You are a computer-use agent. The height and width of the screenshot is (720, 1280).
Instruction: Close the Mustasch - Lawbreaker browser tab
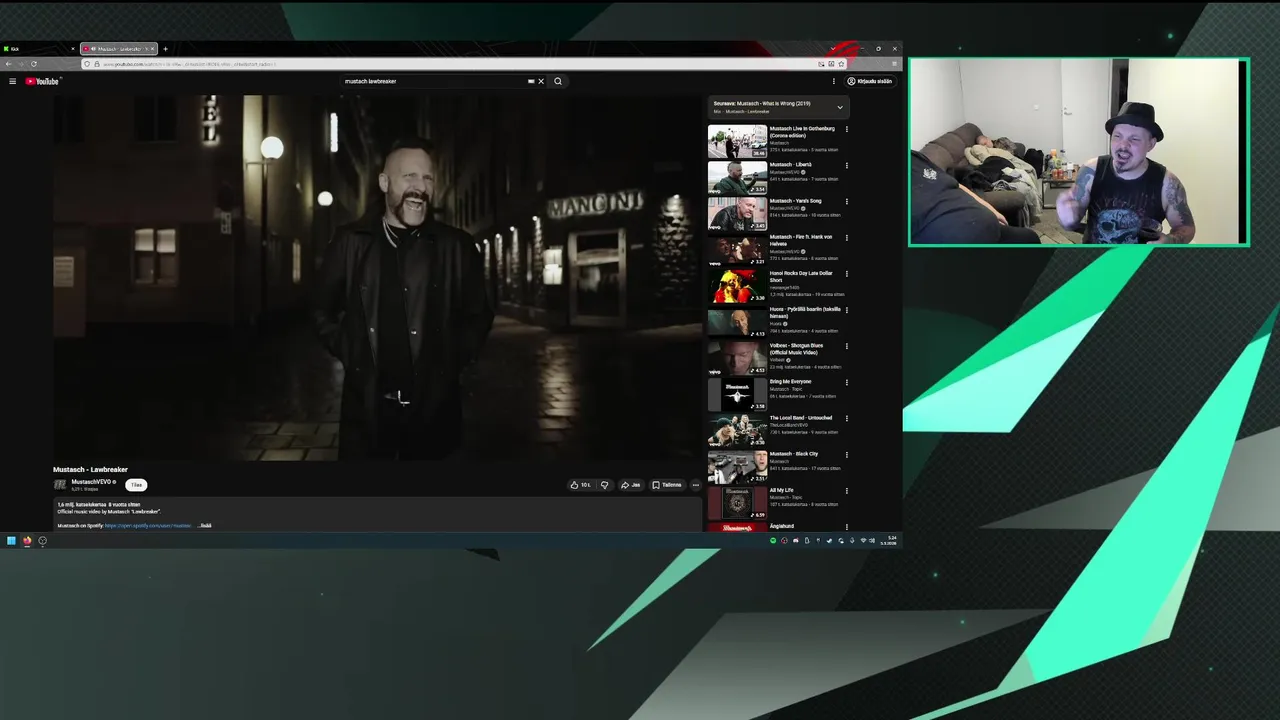[152, 48]
